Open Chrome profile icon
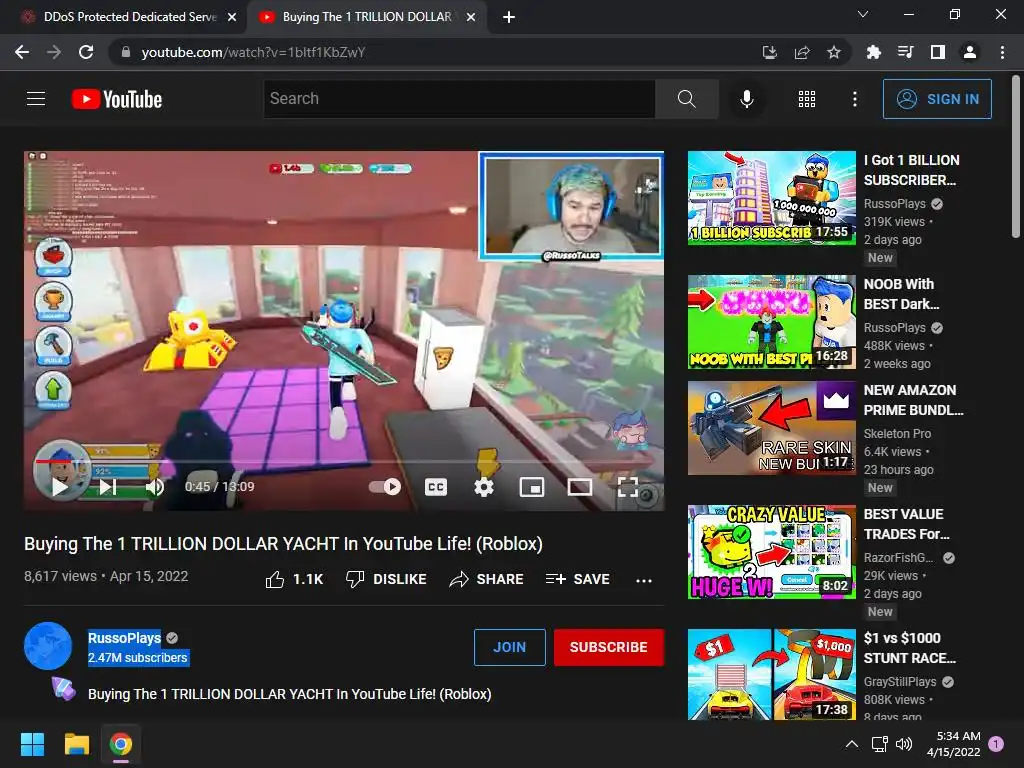 point(970,52)
